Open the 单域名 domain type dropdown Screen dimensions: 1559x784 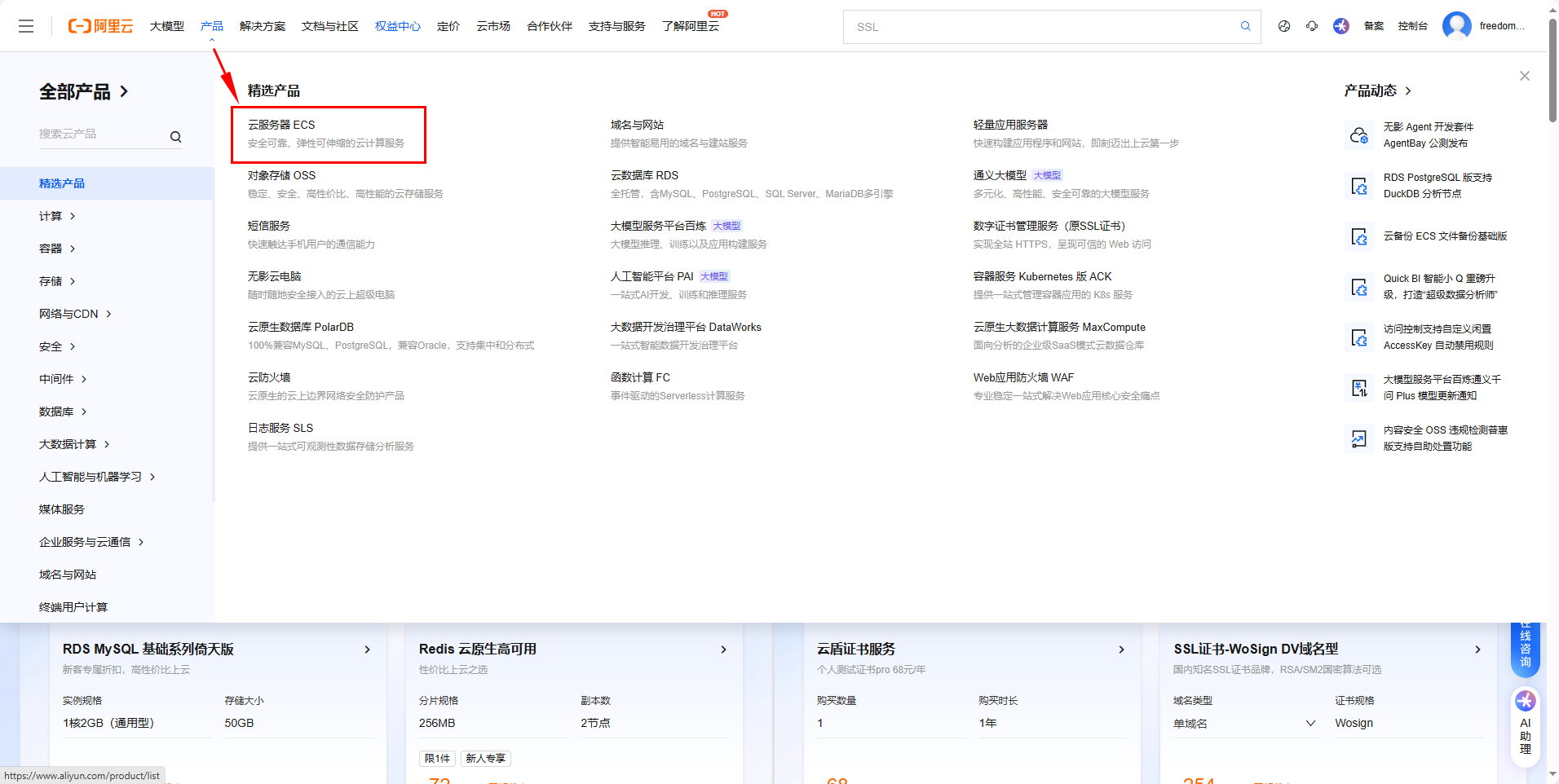[x=1244, y=724]
